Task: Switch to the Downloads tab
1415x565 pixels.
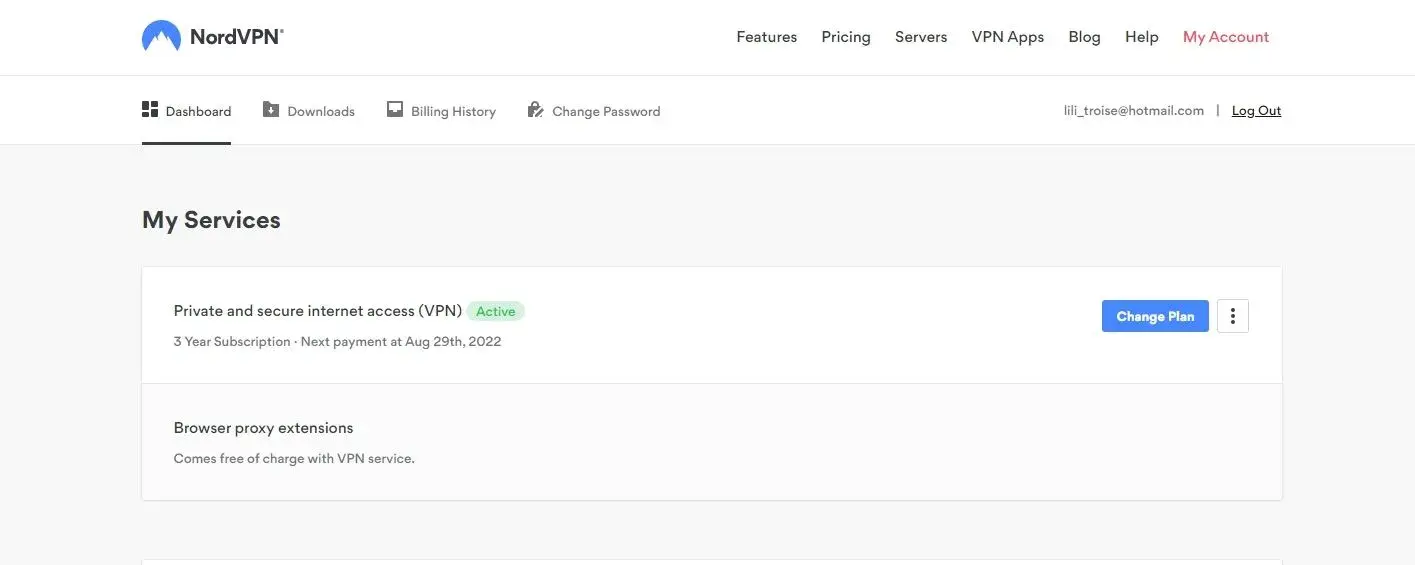Action: tap(309, 111)
